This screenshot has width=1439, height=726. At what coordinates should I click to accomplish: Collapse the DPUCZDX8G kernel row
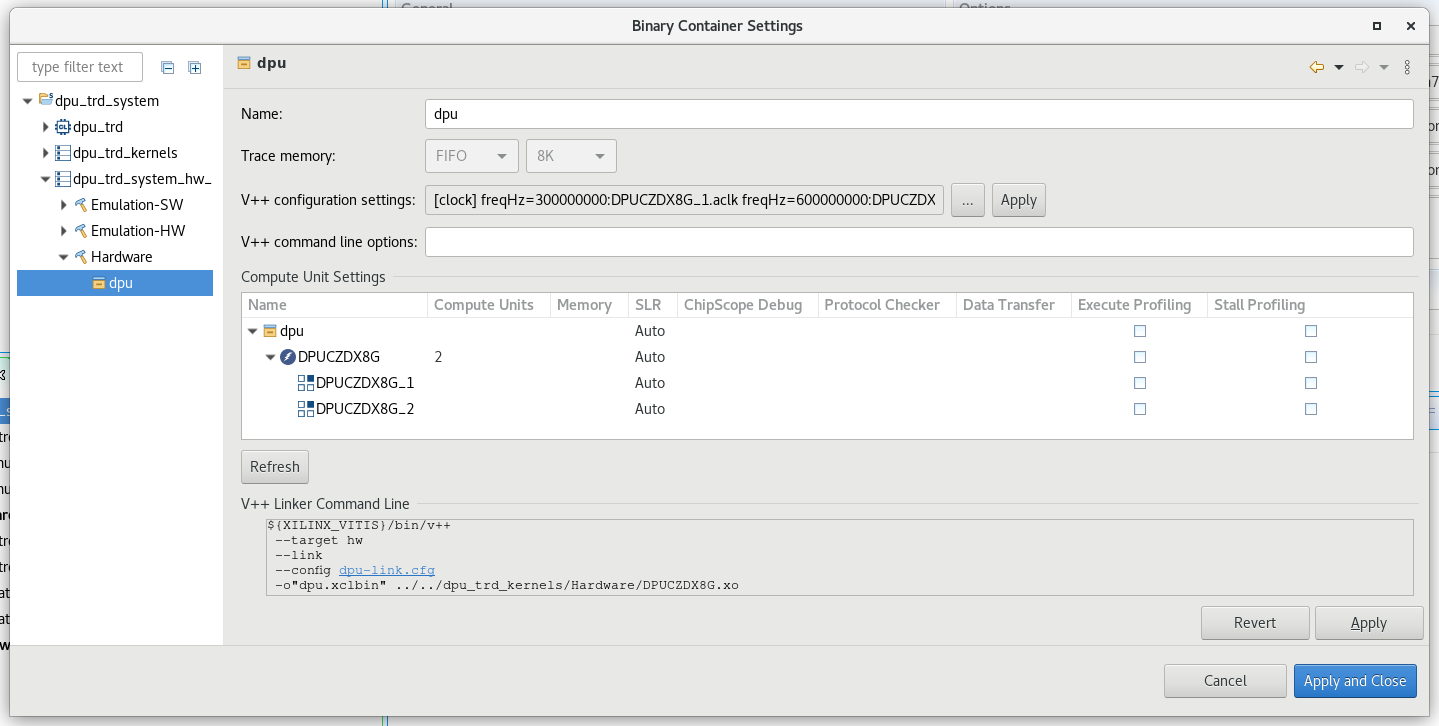tap(270, 357)
